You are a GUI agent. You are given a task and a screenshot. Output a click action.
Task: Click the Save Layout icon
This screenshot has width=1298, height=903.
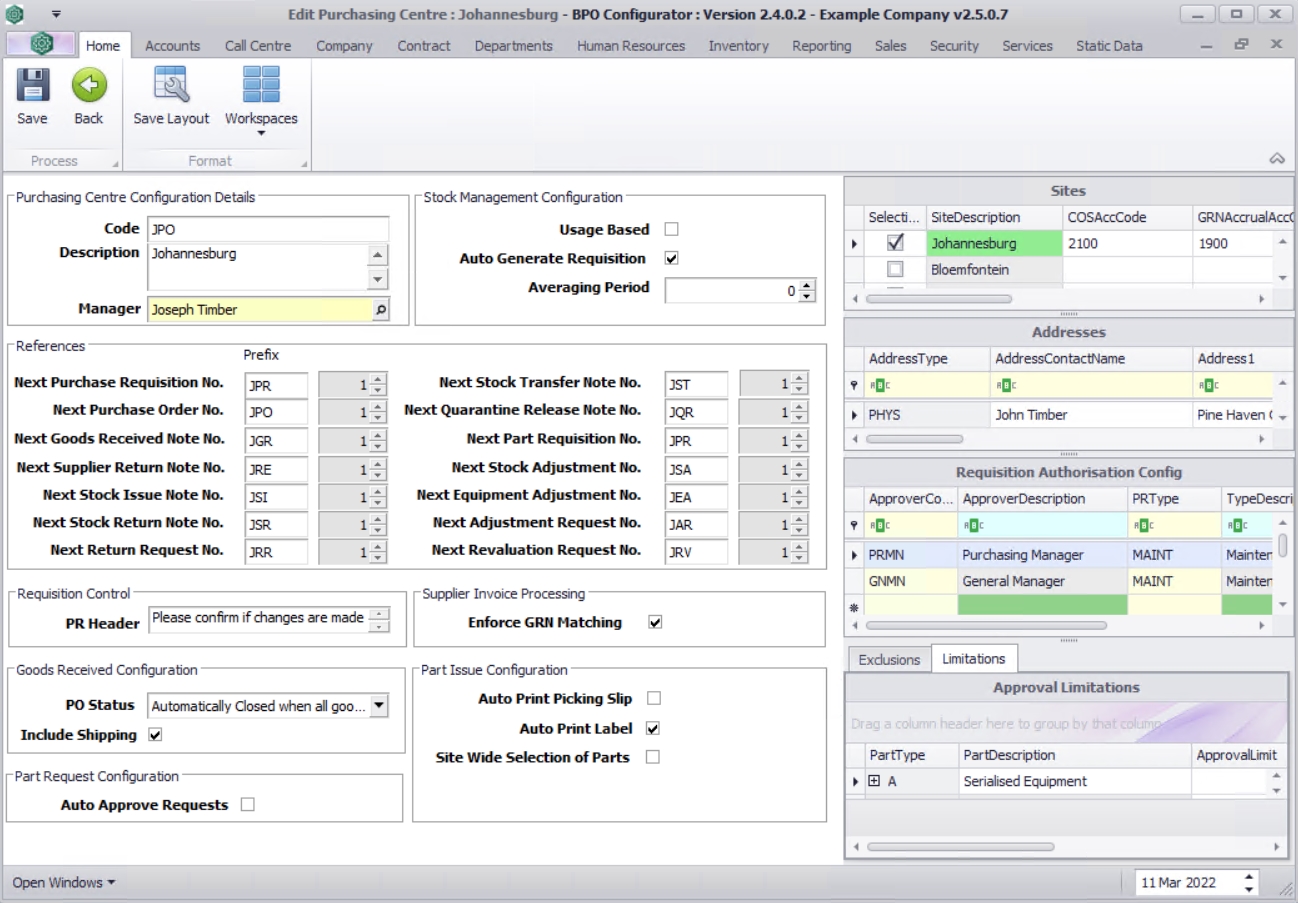[x=171, y=86]
